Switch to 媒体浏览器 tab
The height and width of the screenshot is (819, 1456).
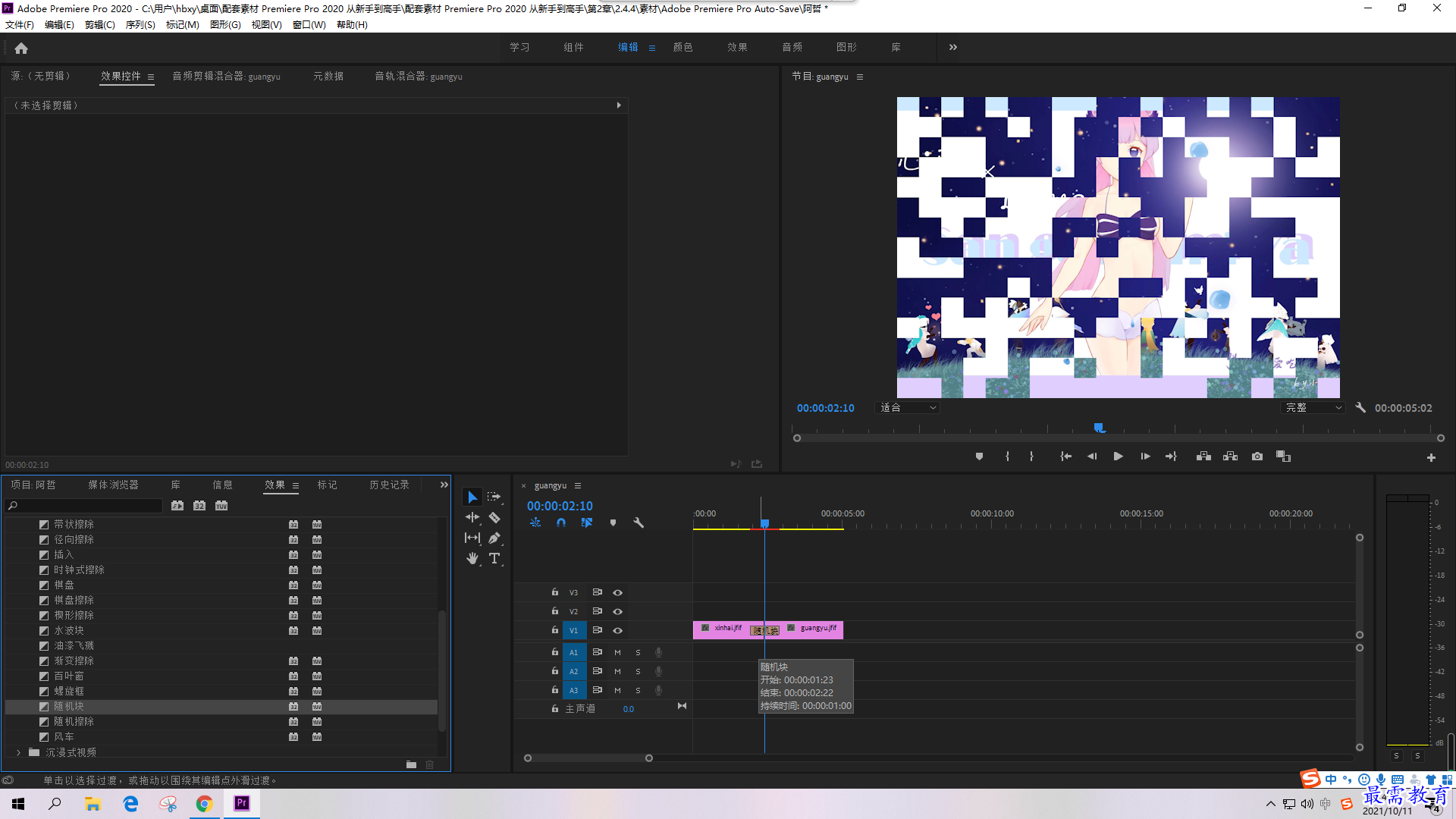(x=113, y=485)
